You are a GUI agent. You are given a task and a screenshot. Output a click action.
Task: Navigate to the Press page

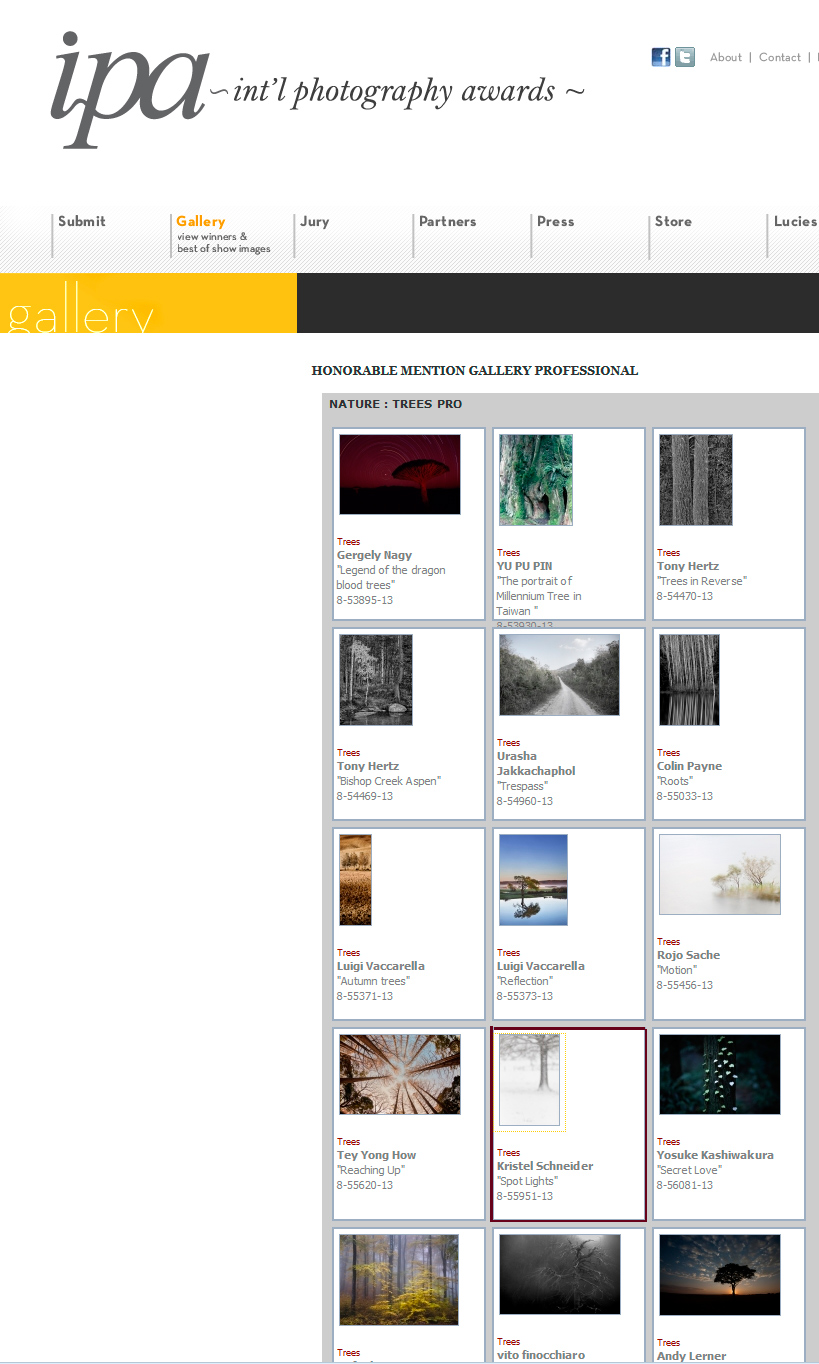point(555,222)
